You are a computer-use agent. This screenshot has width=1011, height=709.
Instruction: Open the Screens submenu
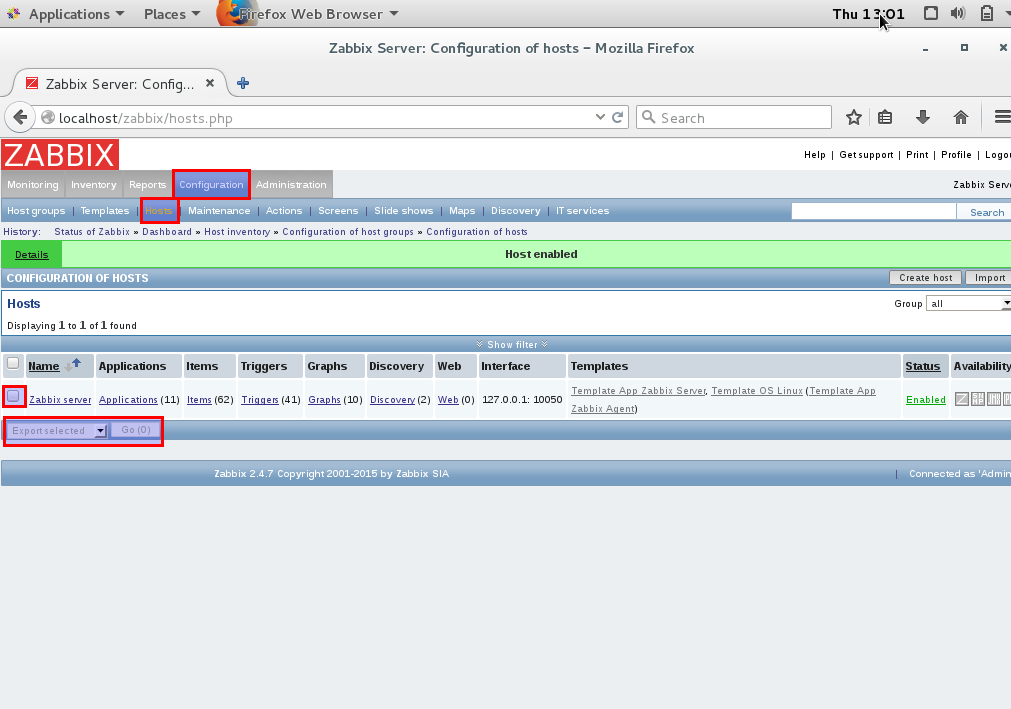click(338, 211)
